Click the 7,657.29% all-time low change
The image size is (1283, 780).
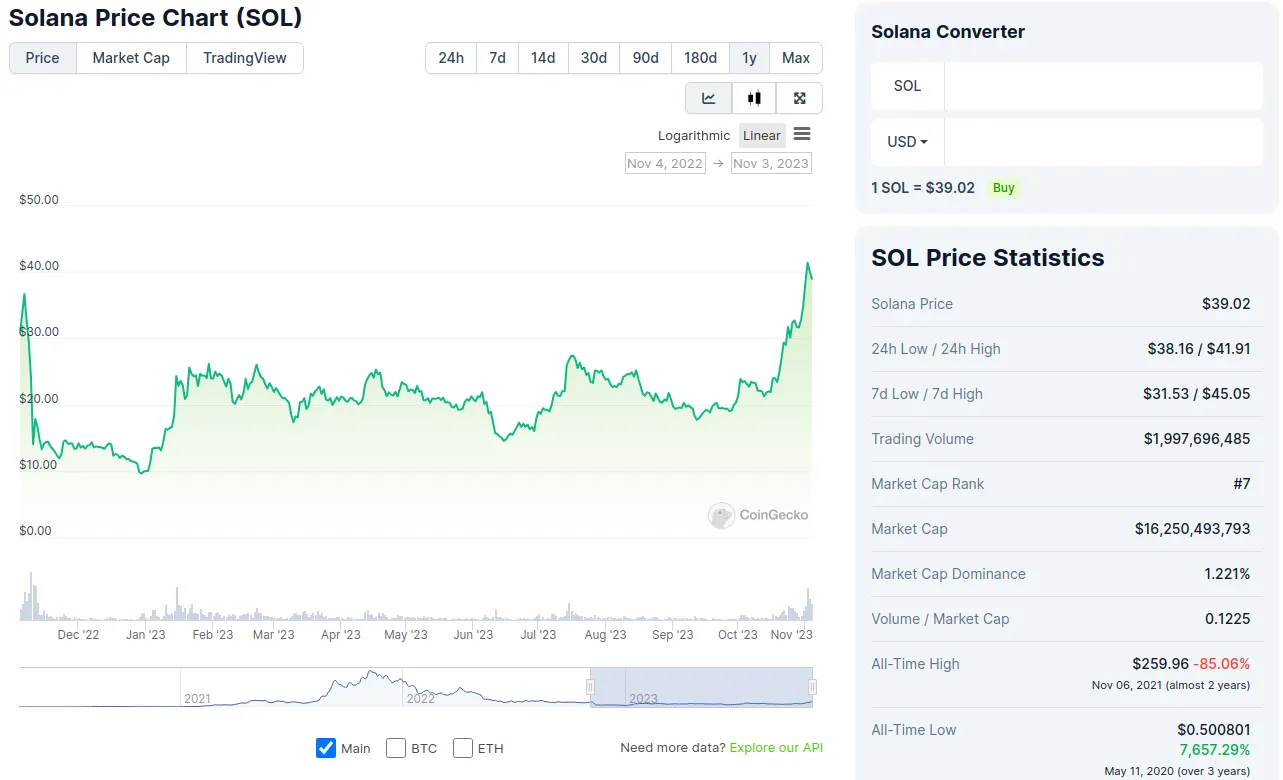coord(1215,749)
